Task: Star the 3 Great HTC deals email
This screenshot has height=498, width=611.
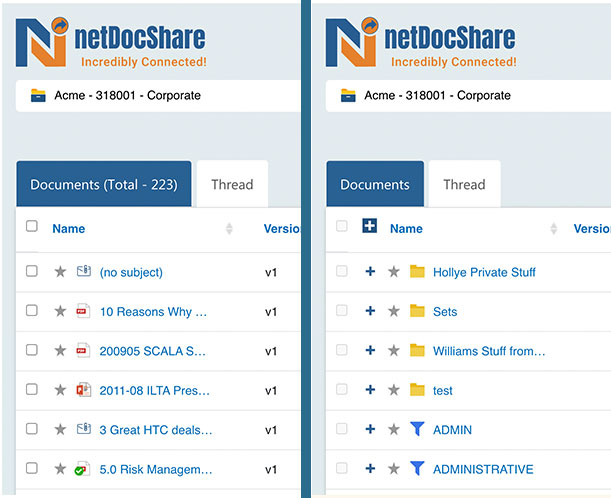Action: coord(60,429)
